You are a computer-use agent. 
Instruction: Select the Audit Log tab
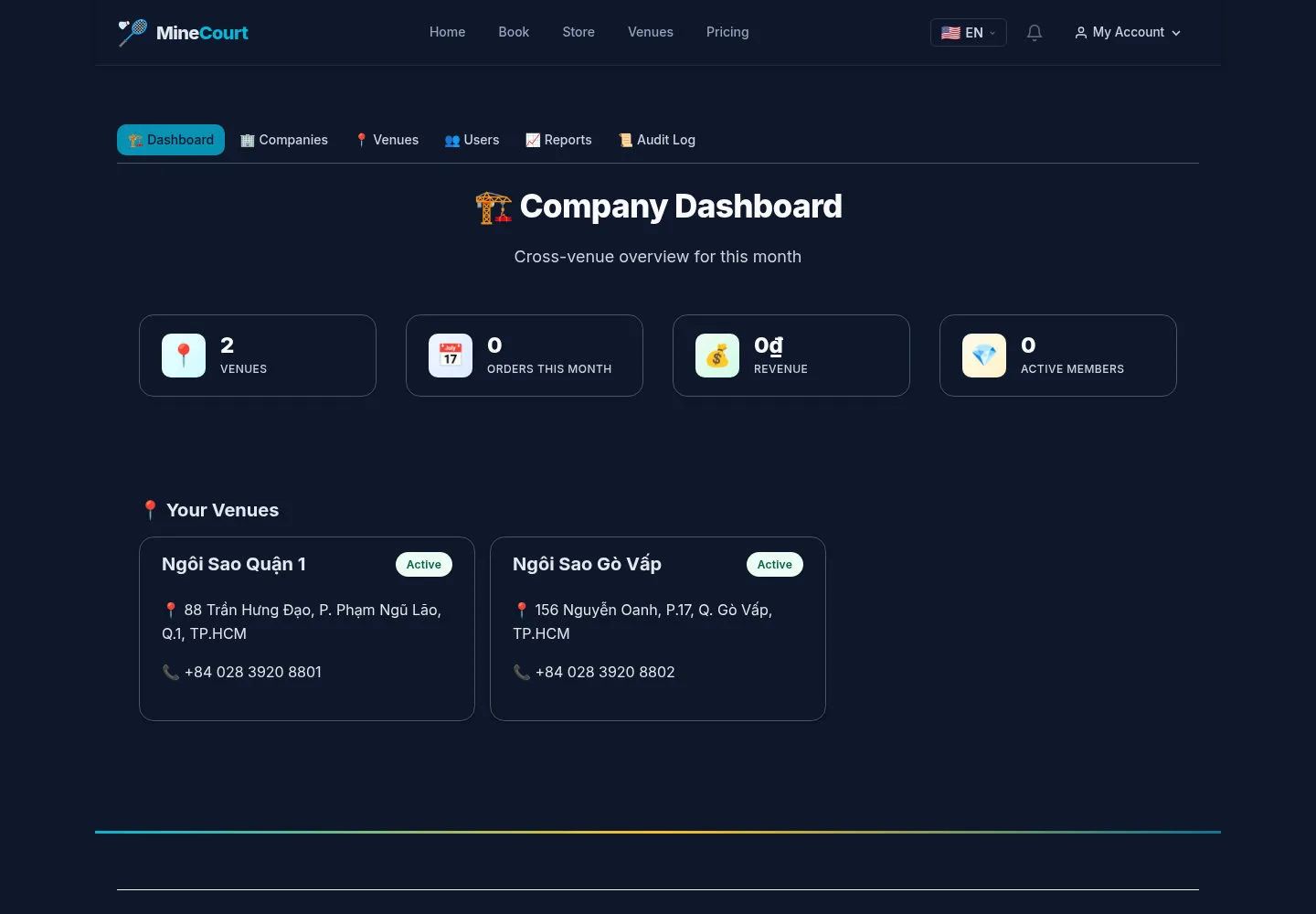coord(657,140)
